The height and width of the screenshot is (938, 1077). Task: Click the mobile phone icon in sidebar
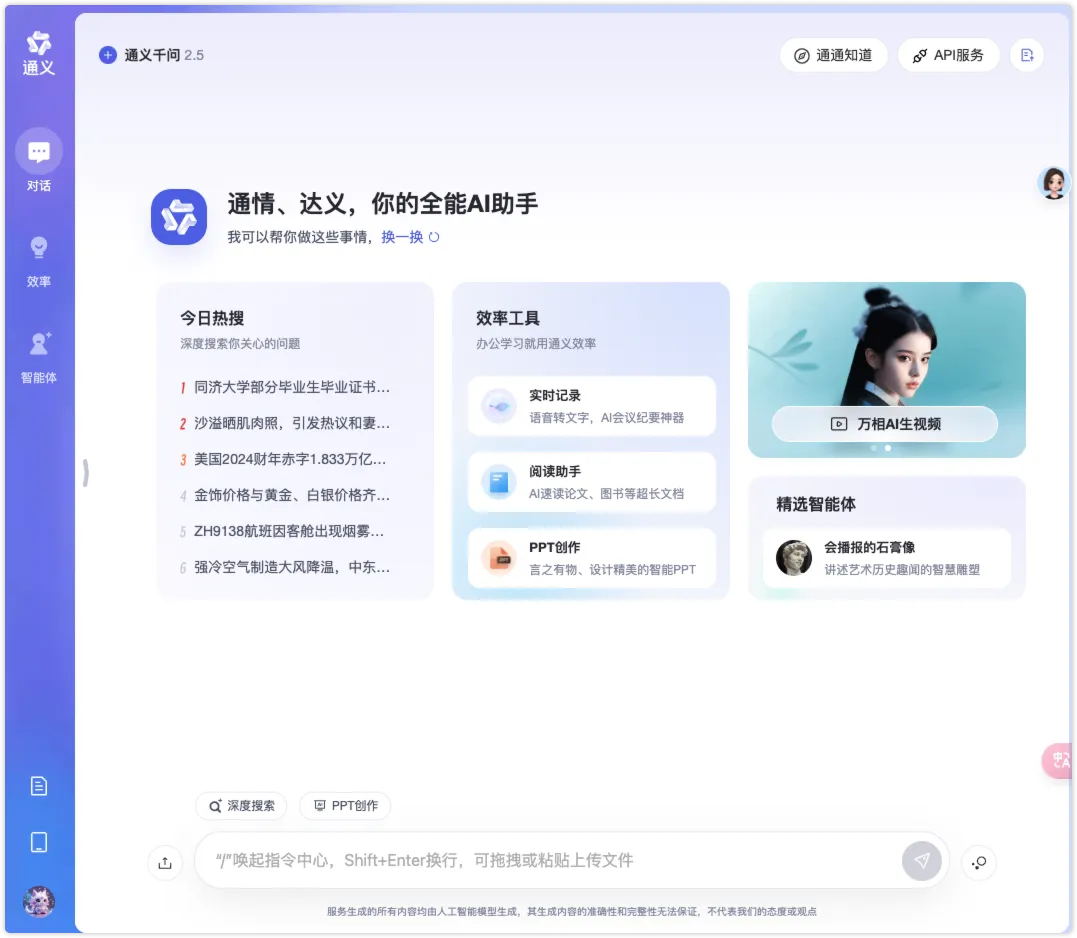(x=39, y=842)
